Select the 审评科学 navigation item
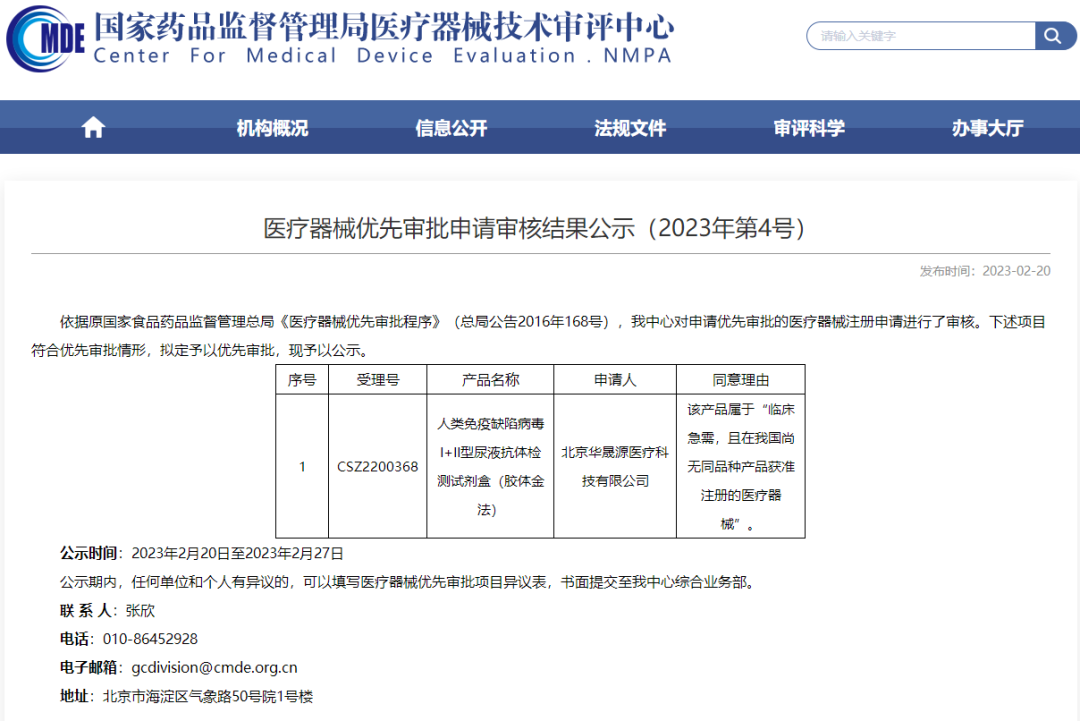This screenshot has height=721, width=1080. (809, 128)
